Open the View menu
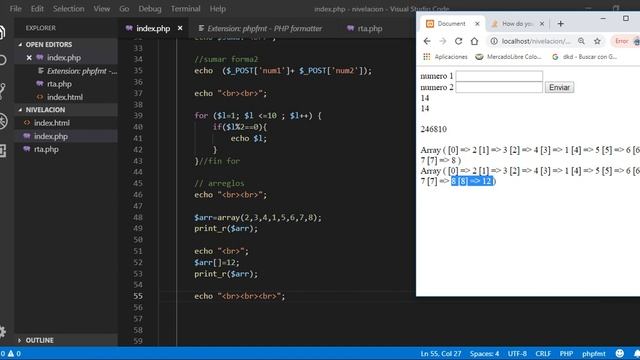This screenshot has height=360, width=640. point(102,9)
